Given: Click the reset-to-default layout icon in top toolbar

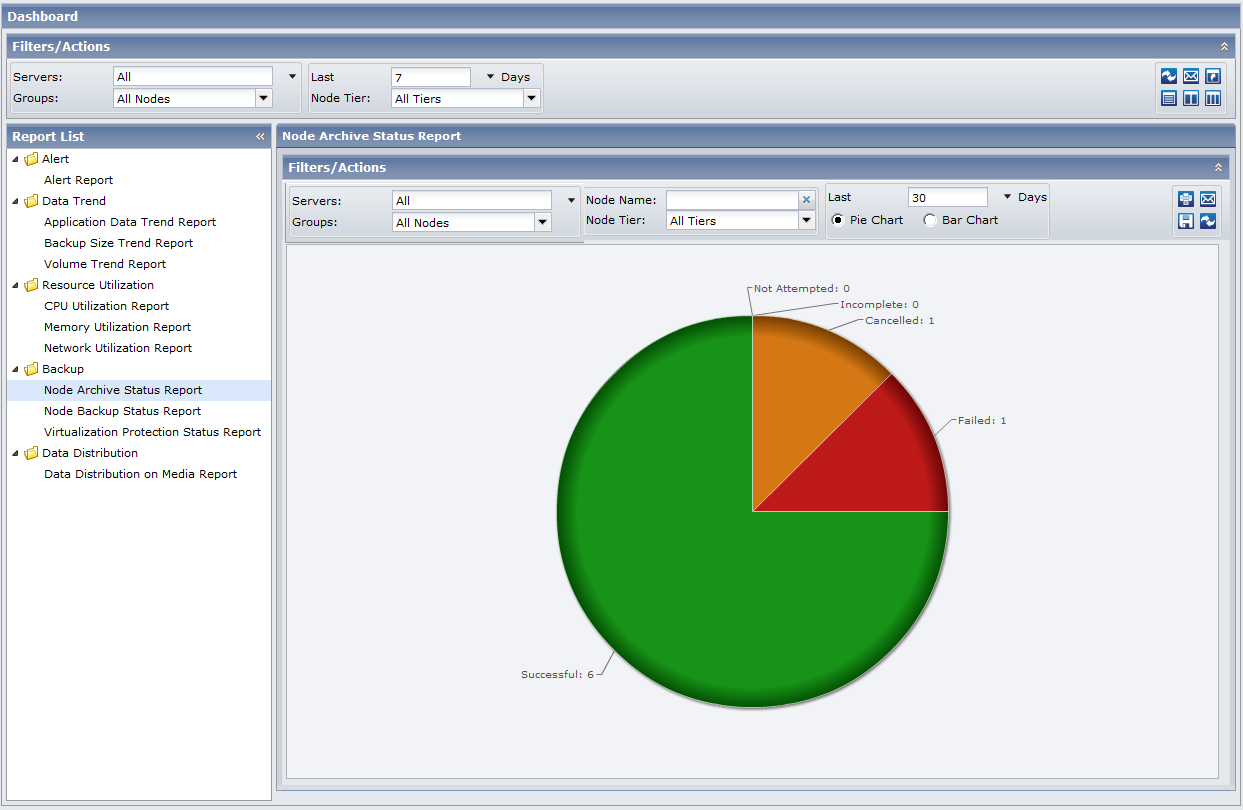Looking at the screenshot, I should pyautogui.click(x=1213, y=76).
